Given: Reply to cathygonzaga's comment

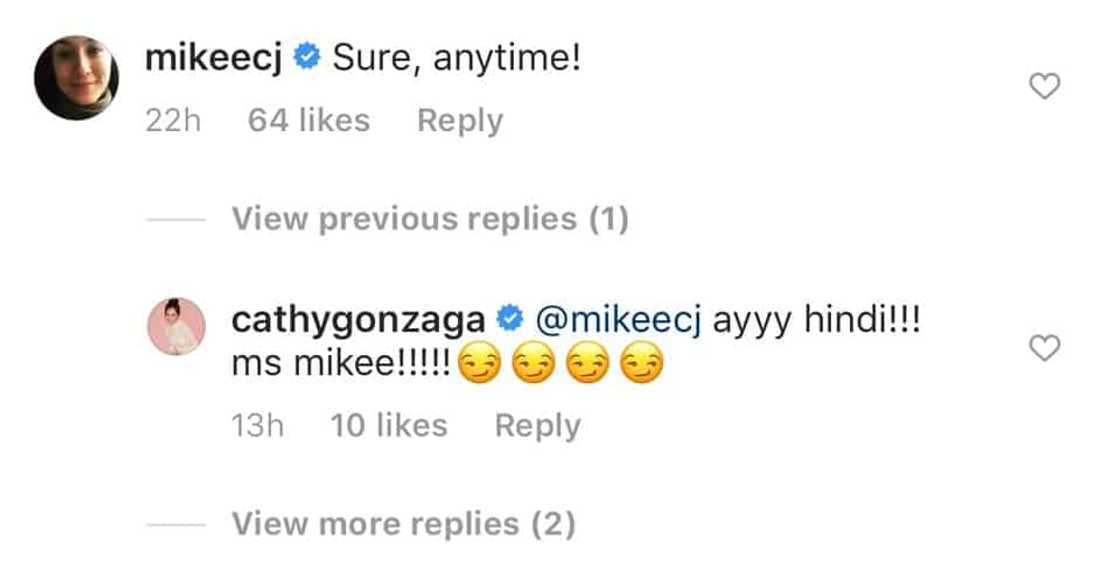Looking at the screenshot, I should tap(537, 426).
